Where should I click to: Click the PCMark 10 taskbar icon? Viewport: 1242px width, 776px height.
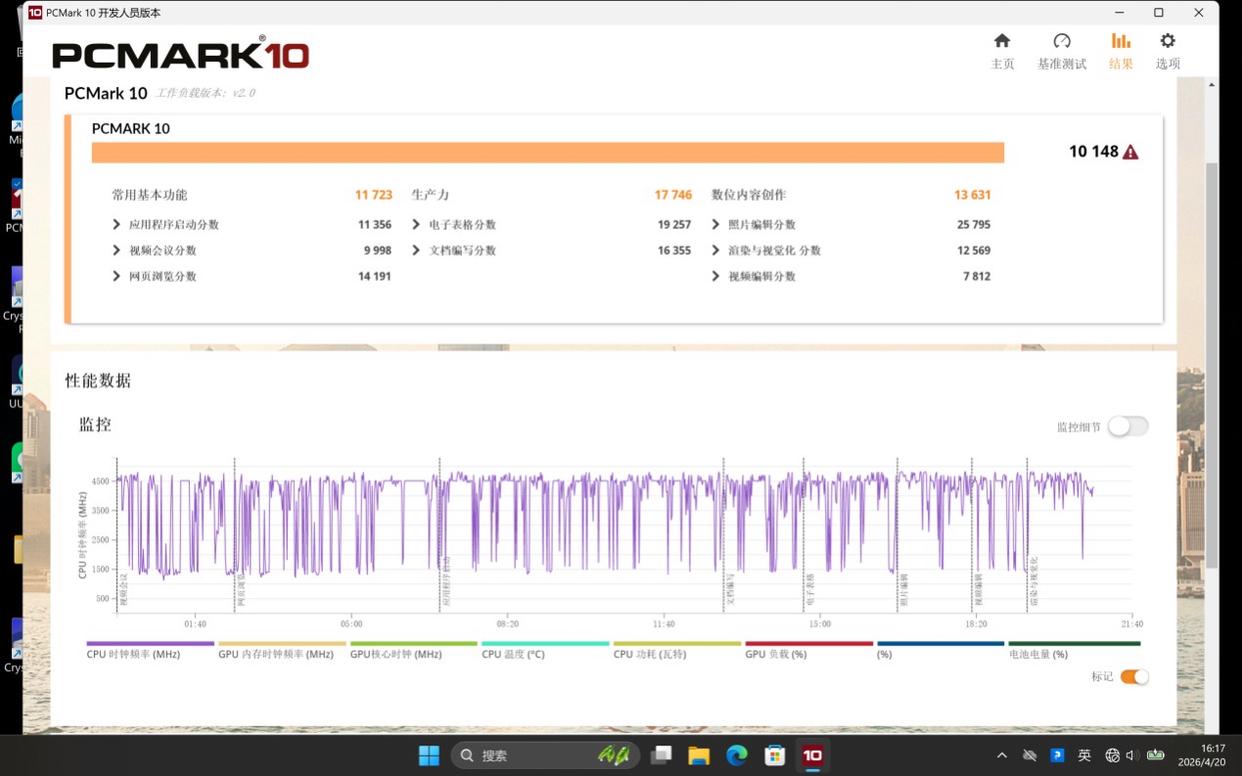tap(812, 755)
